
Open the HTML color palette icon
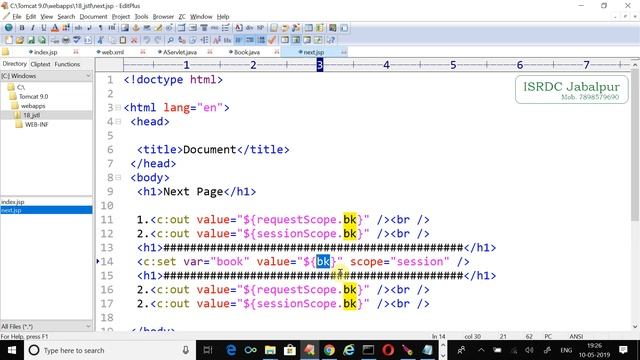[x=66, y=28]
